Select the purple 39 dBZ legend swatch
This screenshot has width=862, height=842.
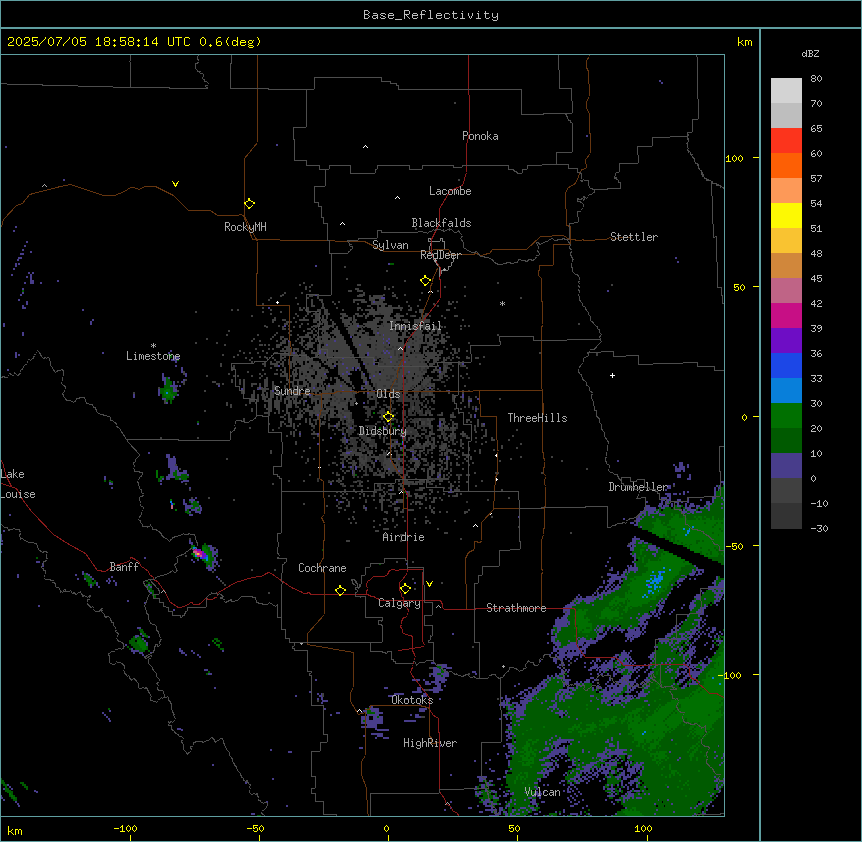(786, 340)
